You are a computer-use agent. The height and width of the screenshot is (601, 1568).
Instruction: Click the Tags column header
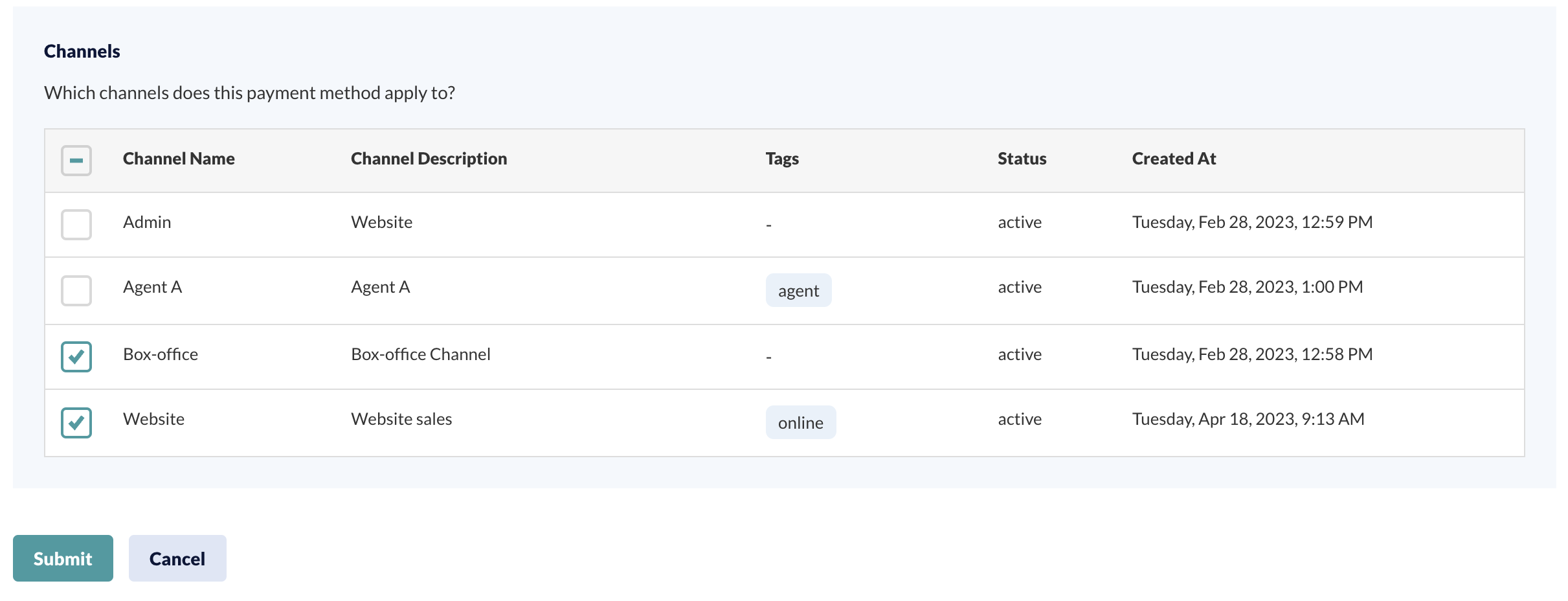coord(782,159)
